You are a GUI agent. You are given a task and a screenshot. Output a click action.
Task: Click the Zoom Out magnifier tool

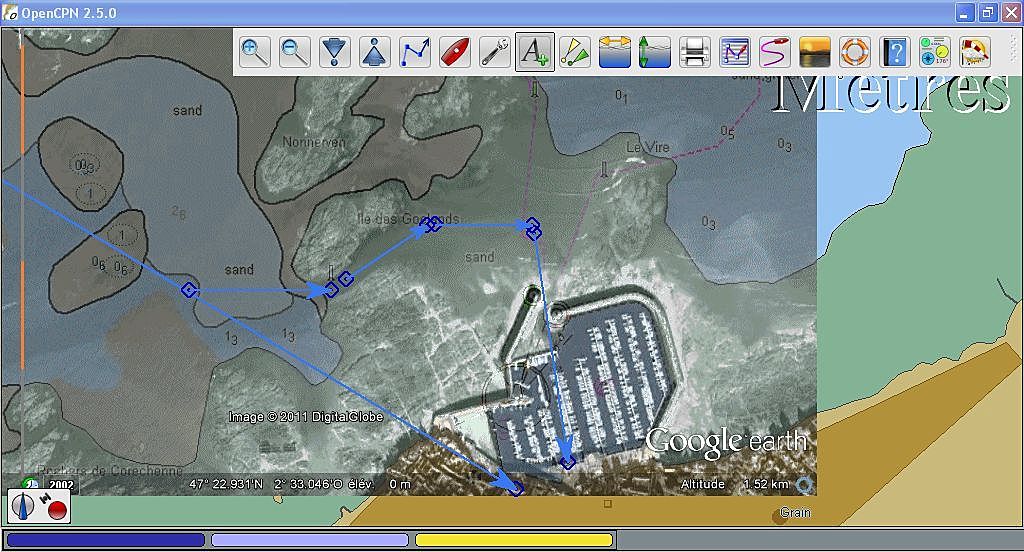[x=295, y=52]
